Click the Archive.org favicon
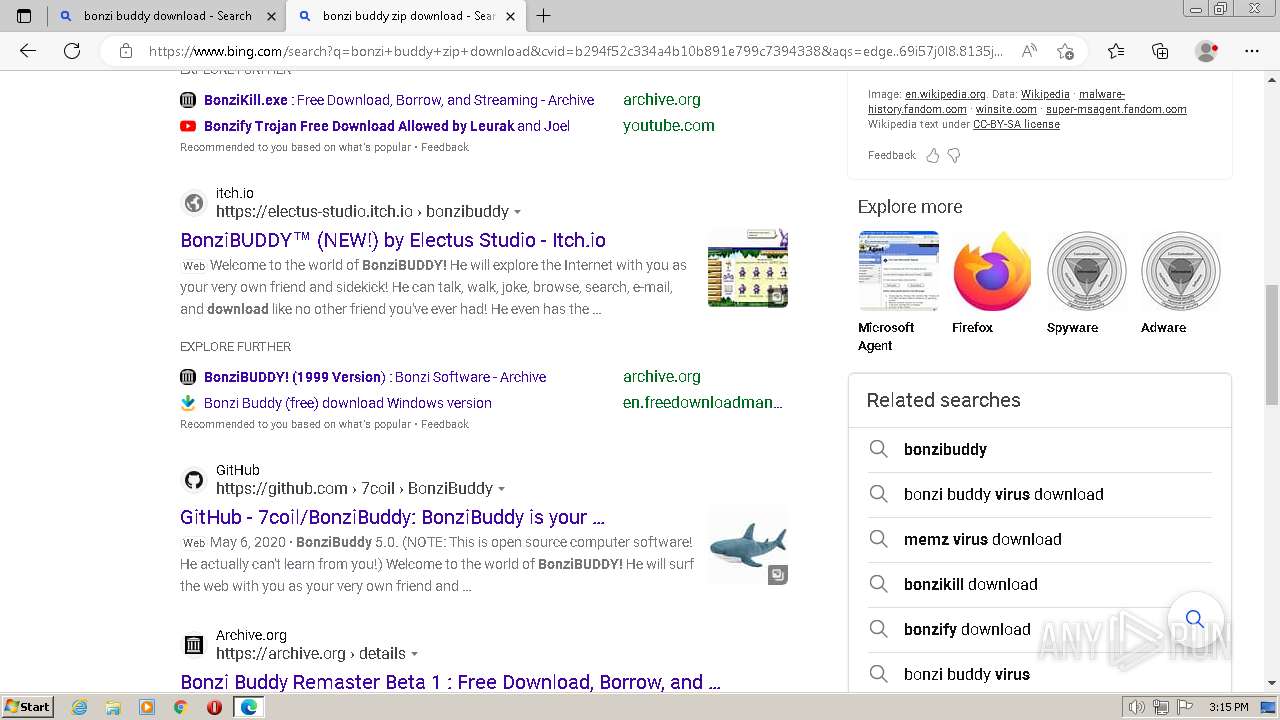 coord(194,645)
